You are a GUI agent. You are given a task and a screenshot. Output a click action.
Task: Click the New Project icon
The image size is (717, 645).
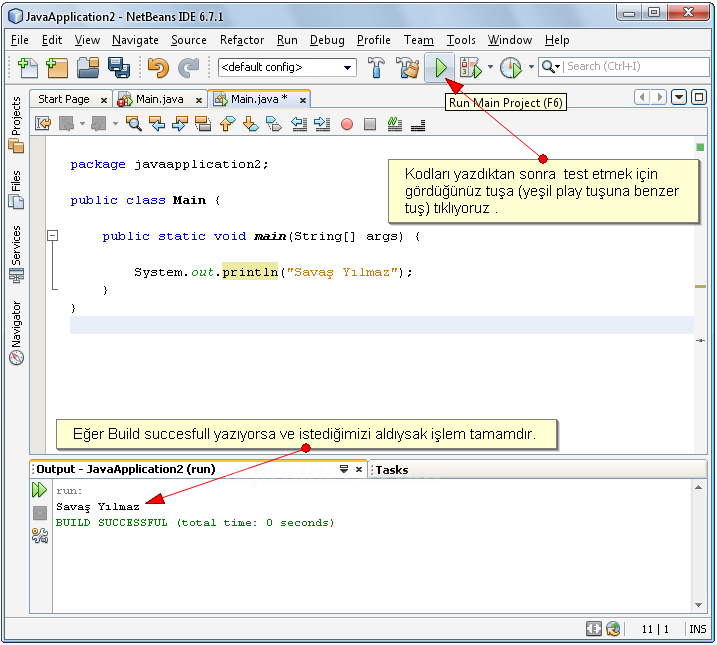click(x=57, y=68)
